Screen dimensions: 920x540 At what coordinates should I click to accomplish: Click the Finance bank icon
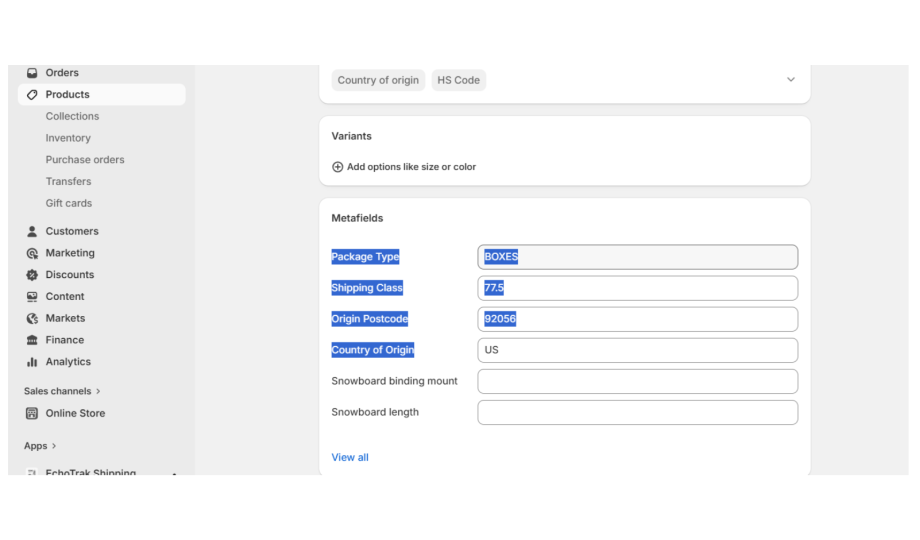coord(32,340)
